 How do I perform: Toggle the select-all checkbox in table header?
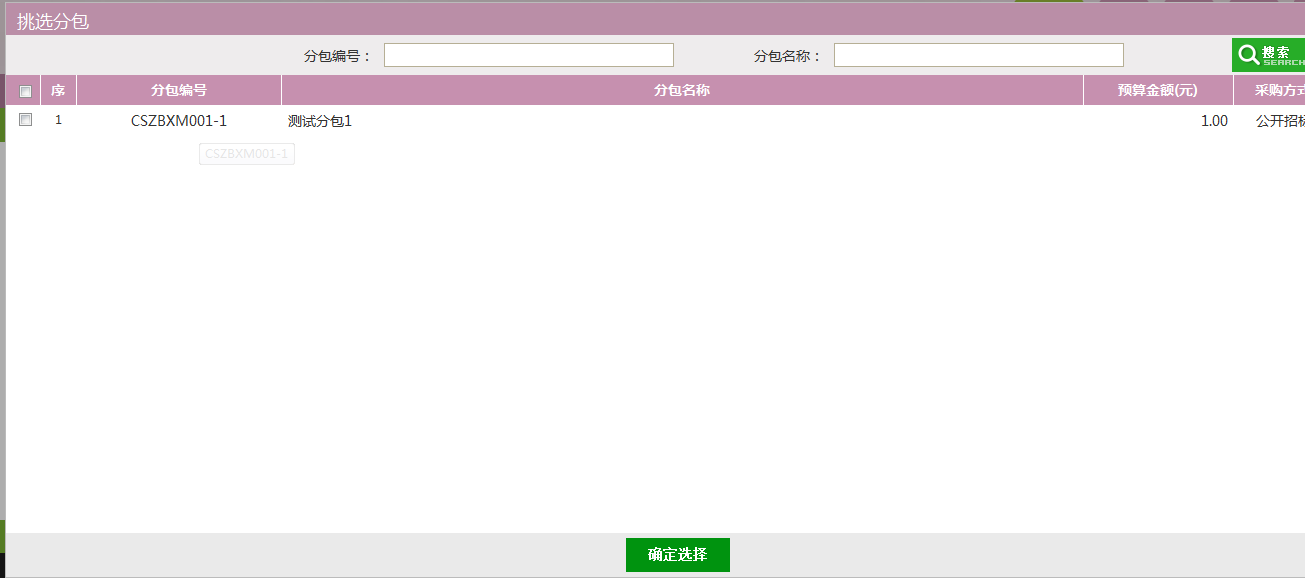click(26, 91)
